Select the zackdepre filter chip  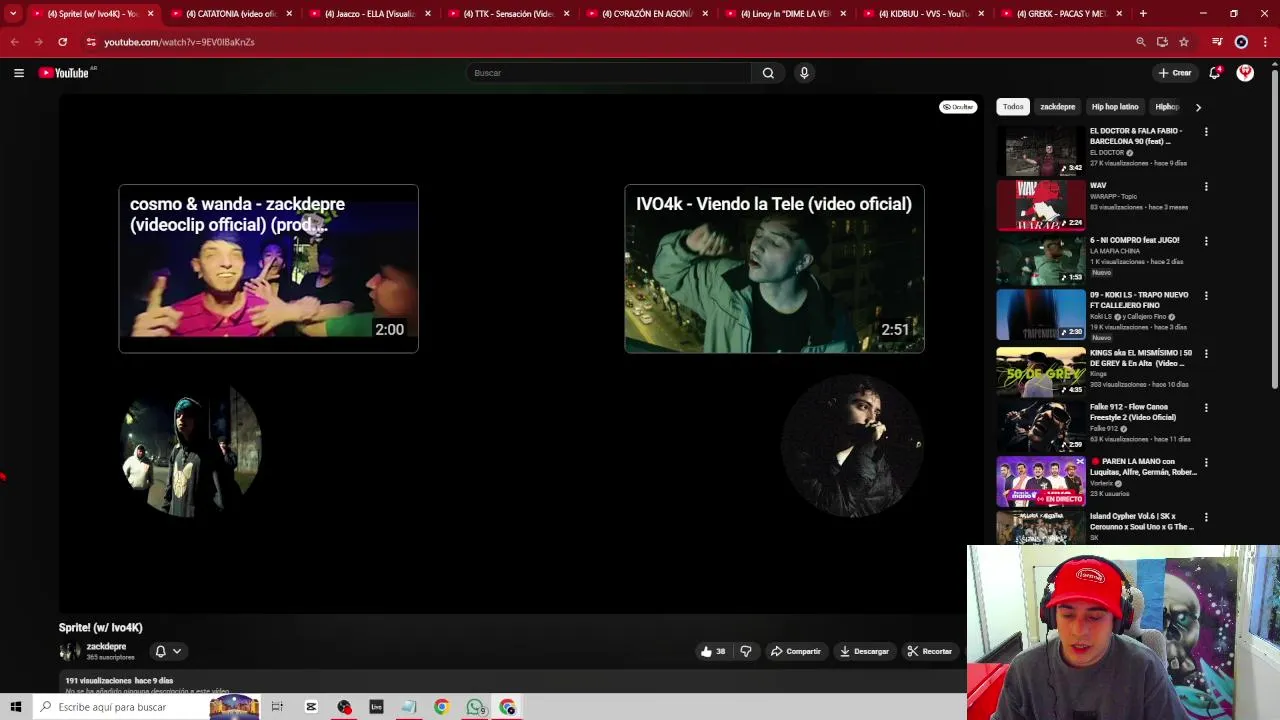pyautogui.click(x=1057, y=107)
